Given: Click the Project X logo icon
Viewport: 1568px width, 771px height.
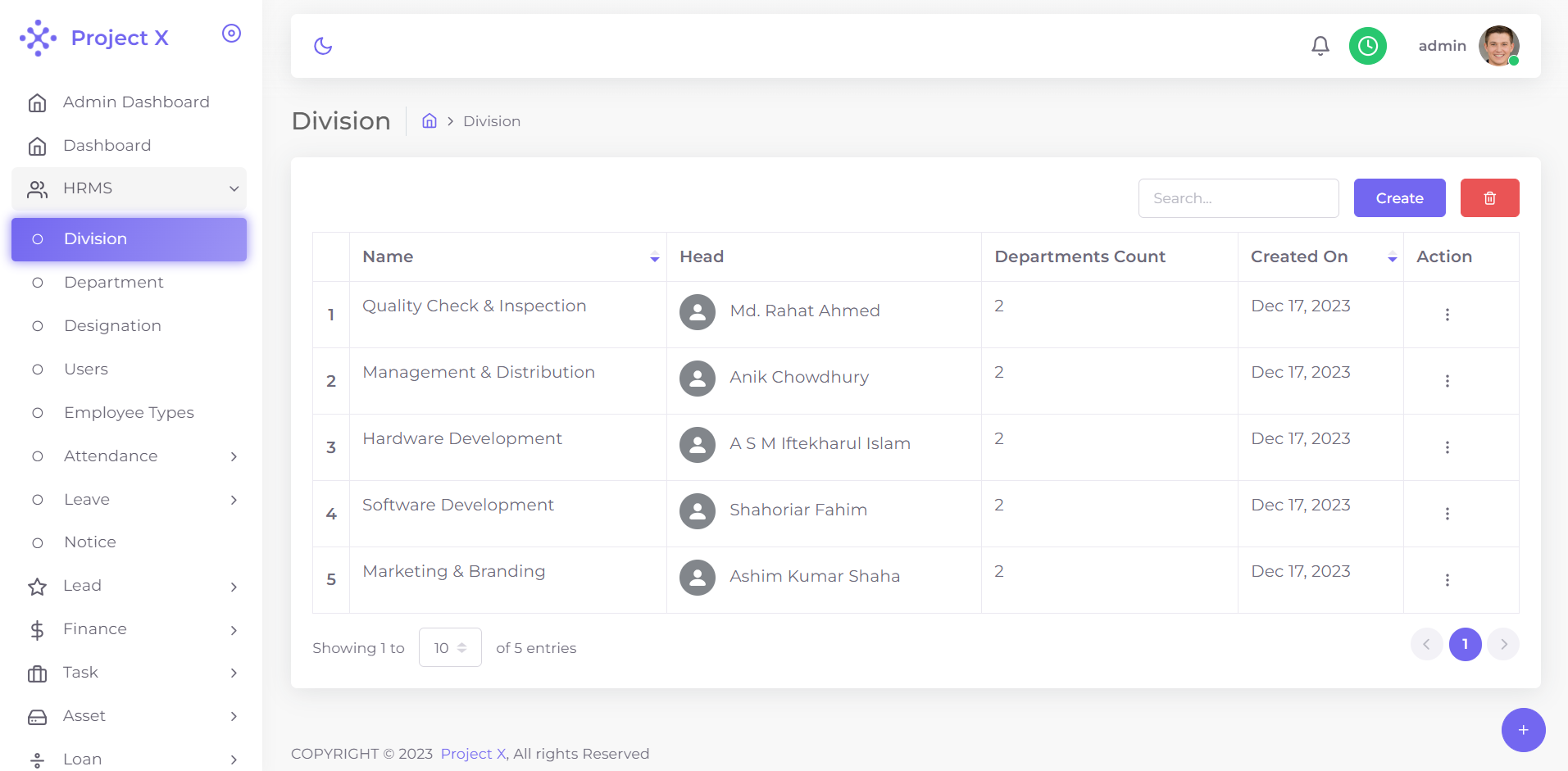Looking at the screenshot, I should [38, 38].
